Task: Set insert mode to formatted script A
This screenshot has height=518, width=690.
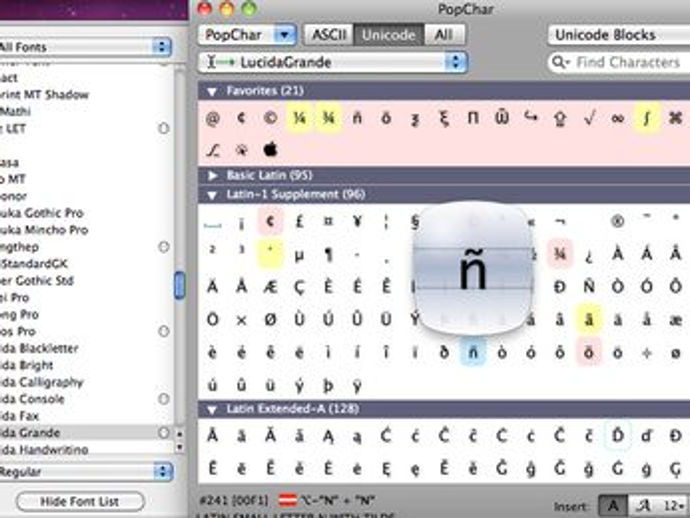Action: (x=644, y=506)
